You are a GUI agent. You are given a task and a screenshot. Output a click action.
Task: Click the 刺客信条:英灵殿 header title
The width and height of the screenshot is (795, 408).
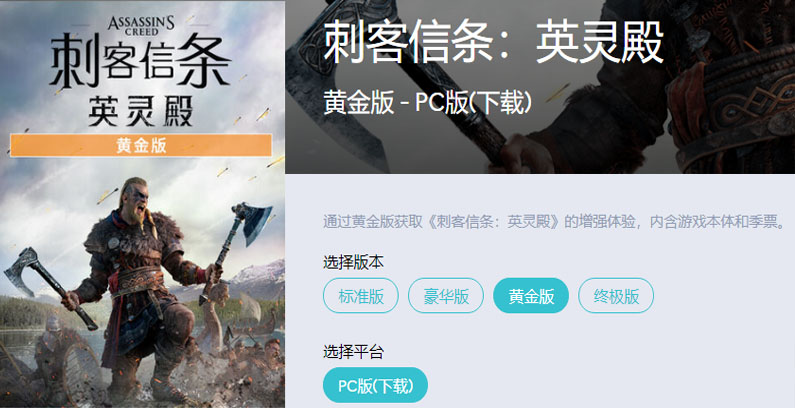(x=493, y=43)
